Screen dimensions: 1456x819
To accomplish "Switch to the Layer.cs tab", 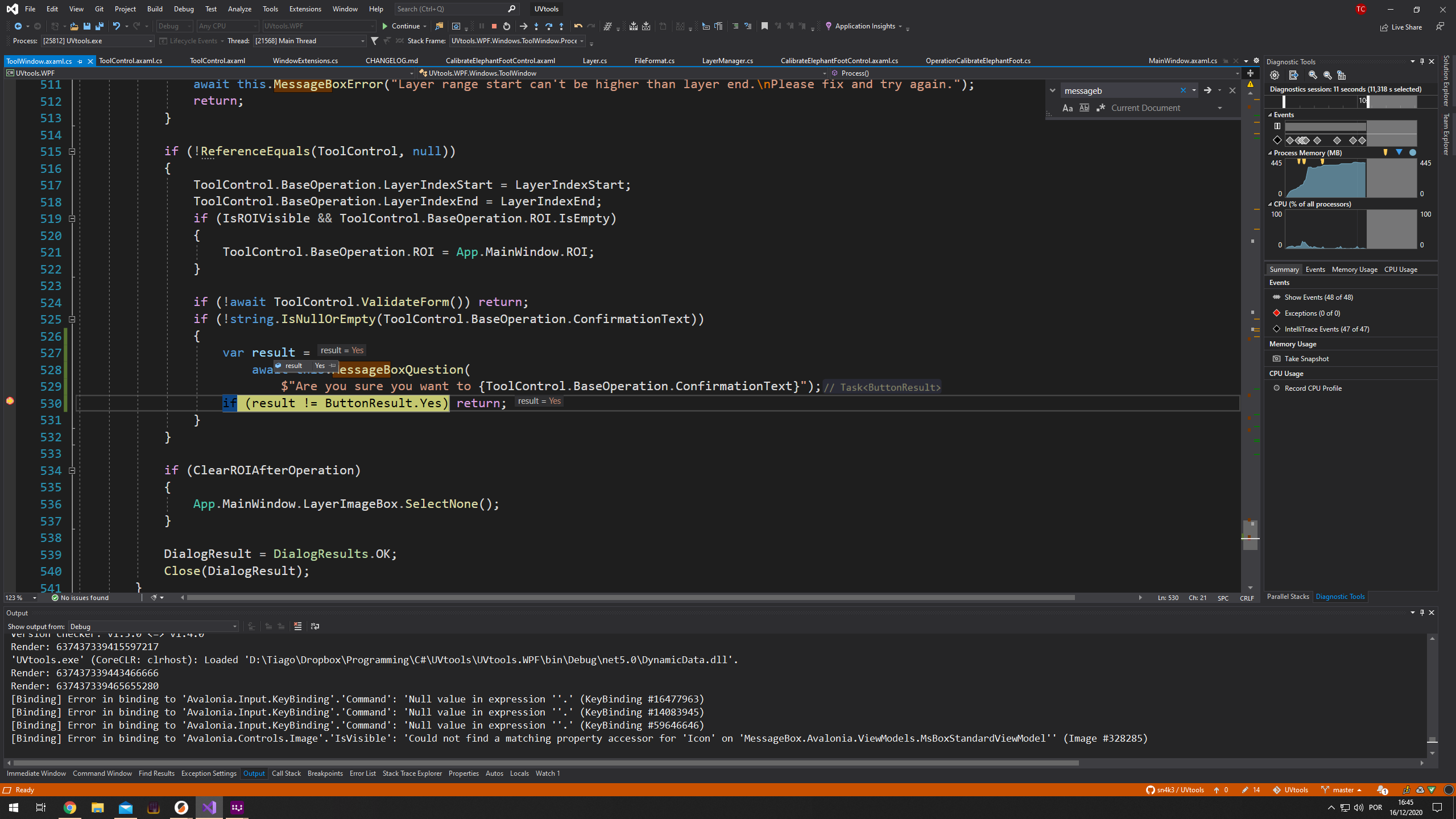I will tap(594, 60).
